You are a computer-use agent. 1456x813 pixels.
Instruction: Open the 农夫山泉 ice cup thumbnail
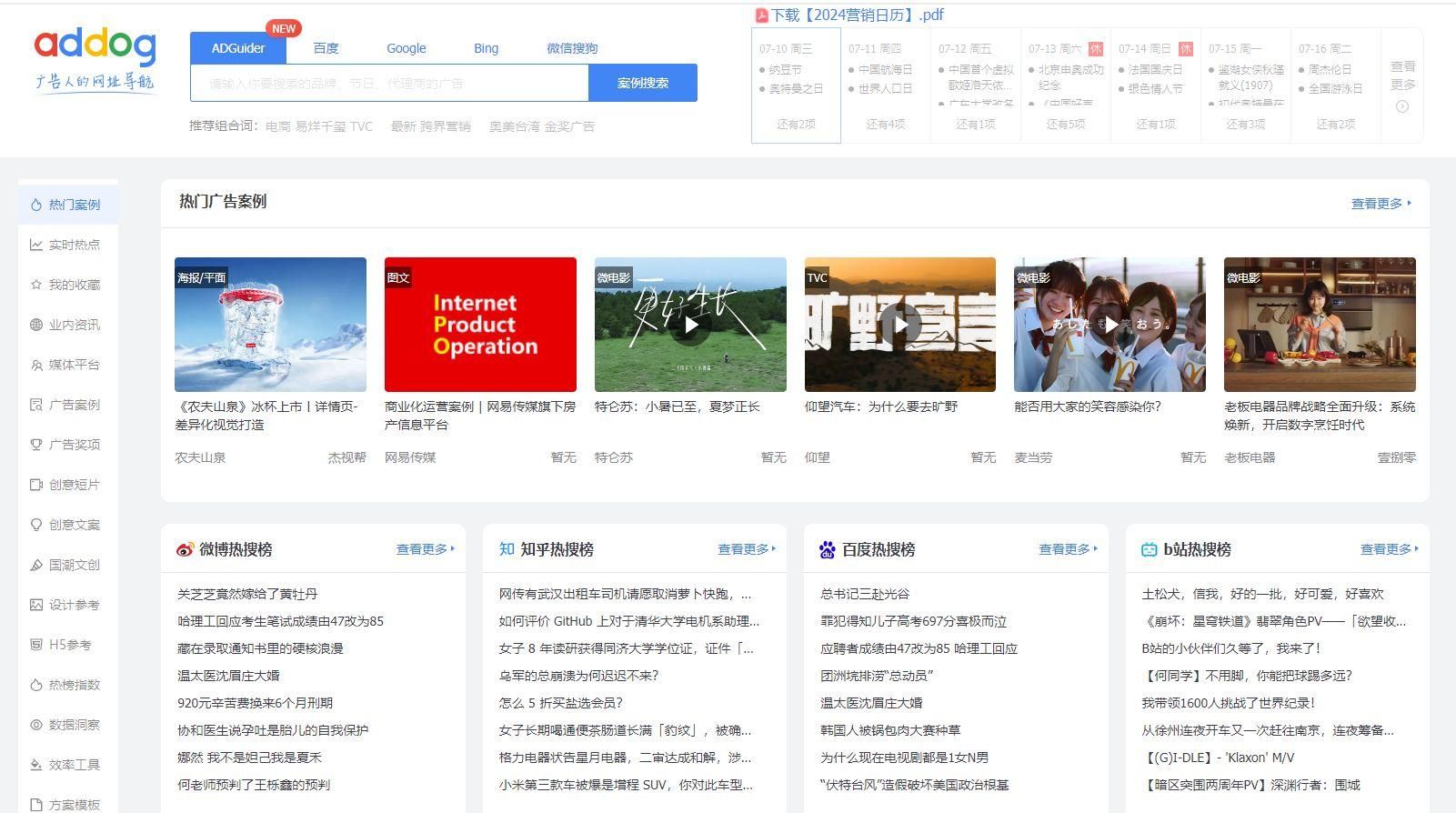click(270, 325)
